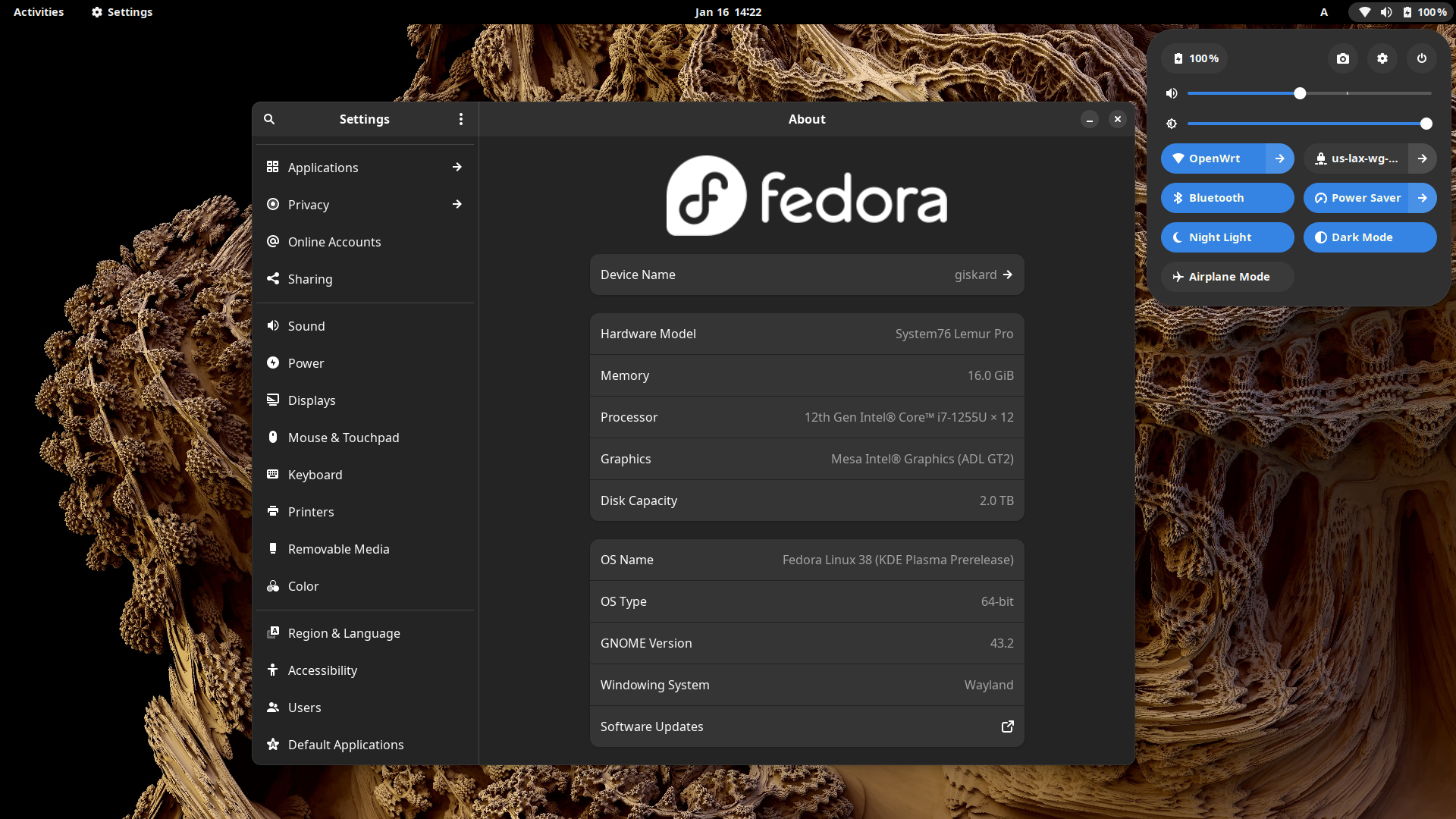This screenshot has height=819, width=1456.
Task: Expand the us-lax-wg VPN options arrow
Action: 1422,158
